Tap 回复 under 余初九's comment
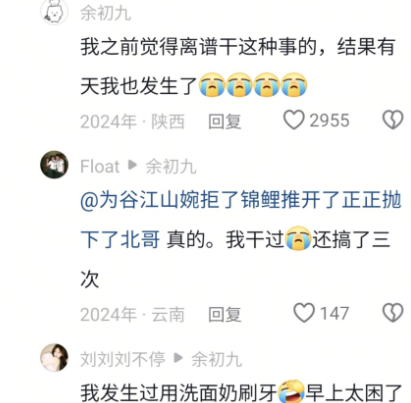The image size is (411, 403). tap(225, 121)
